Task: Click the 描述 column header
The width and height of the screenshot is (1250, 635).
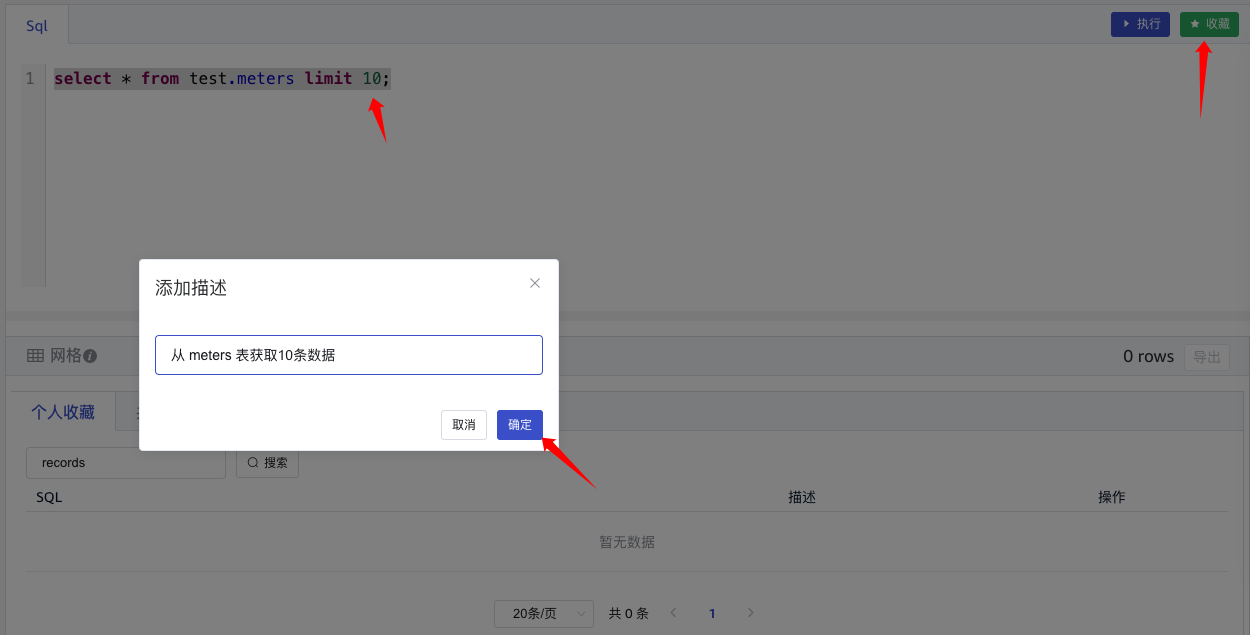Action: coord(802,497)
